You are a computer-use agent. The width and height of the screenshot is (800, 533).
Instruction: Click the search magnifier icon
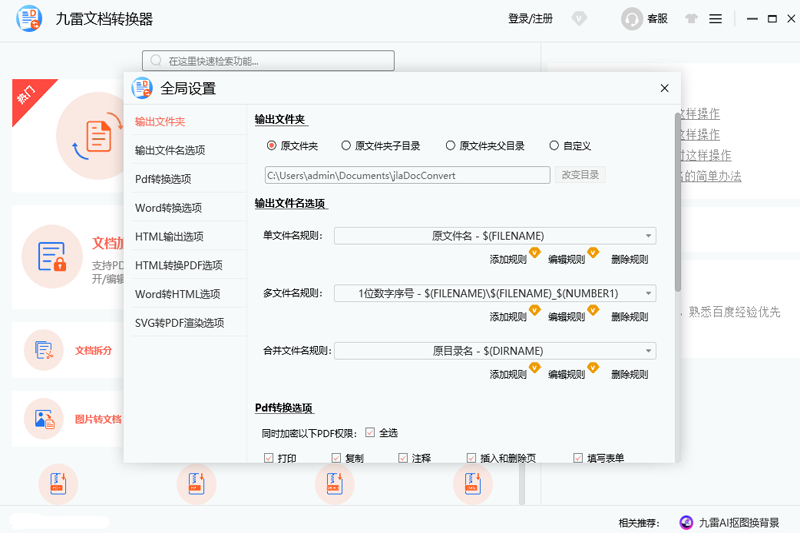156,61
